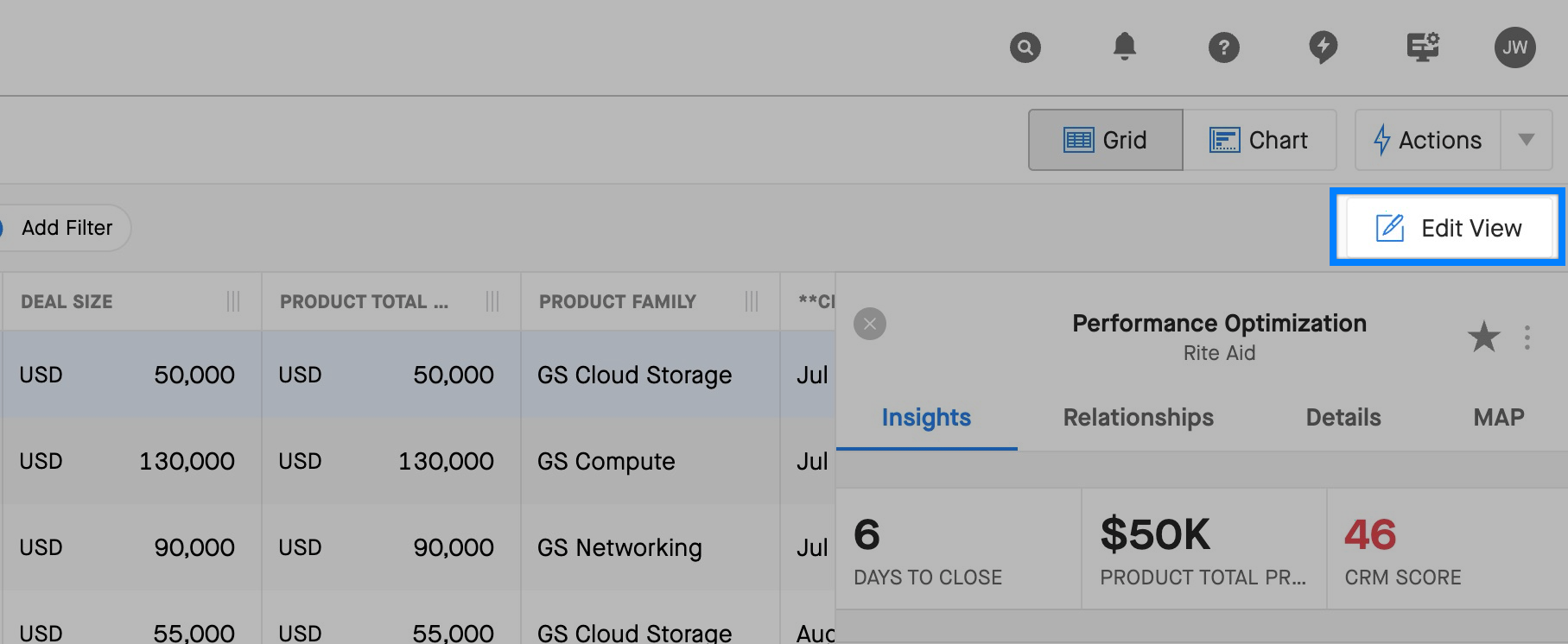Click Add Filter
Image resolution: width=1568 pixels, height=644 pixels.
(x=66, y=228)
